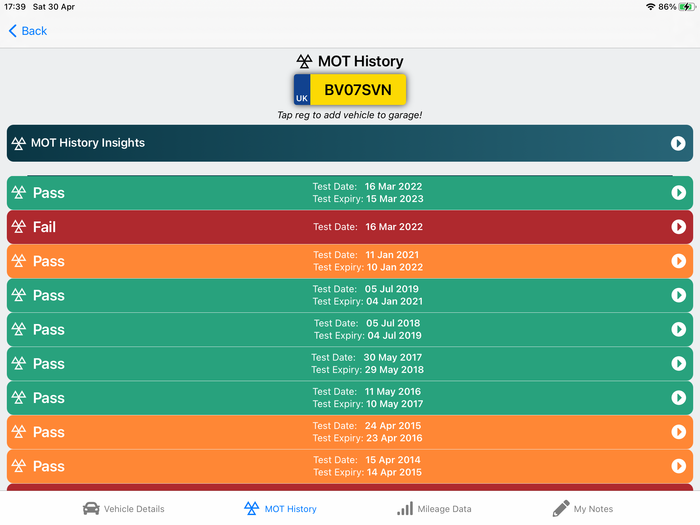Click the 17:39 clock in status bar
700x525 pixels.
15,7
